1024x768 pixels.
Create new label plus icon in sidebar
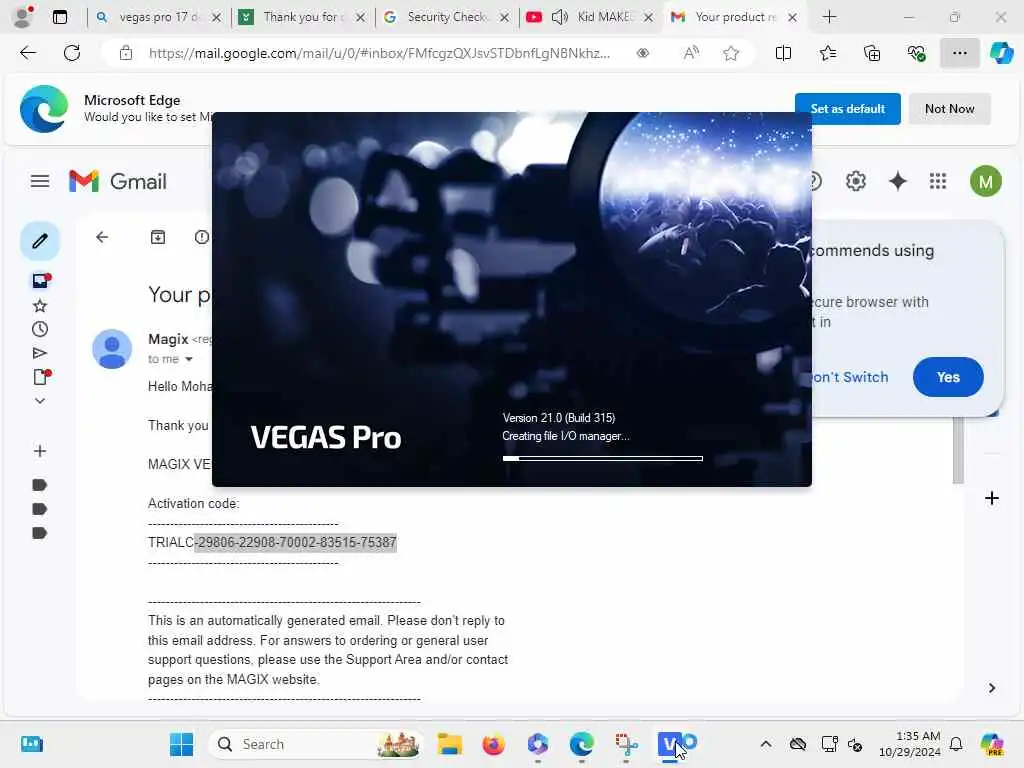click(x=40, y=451)
